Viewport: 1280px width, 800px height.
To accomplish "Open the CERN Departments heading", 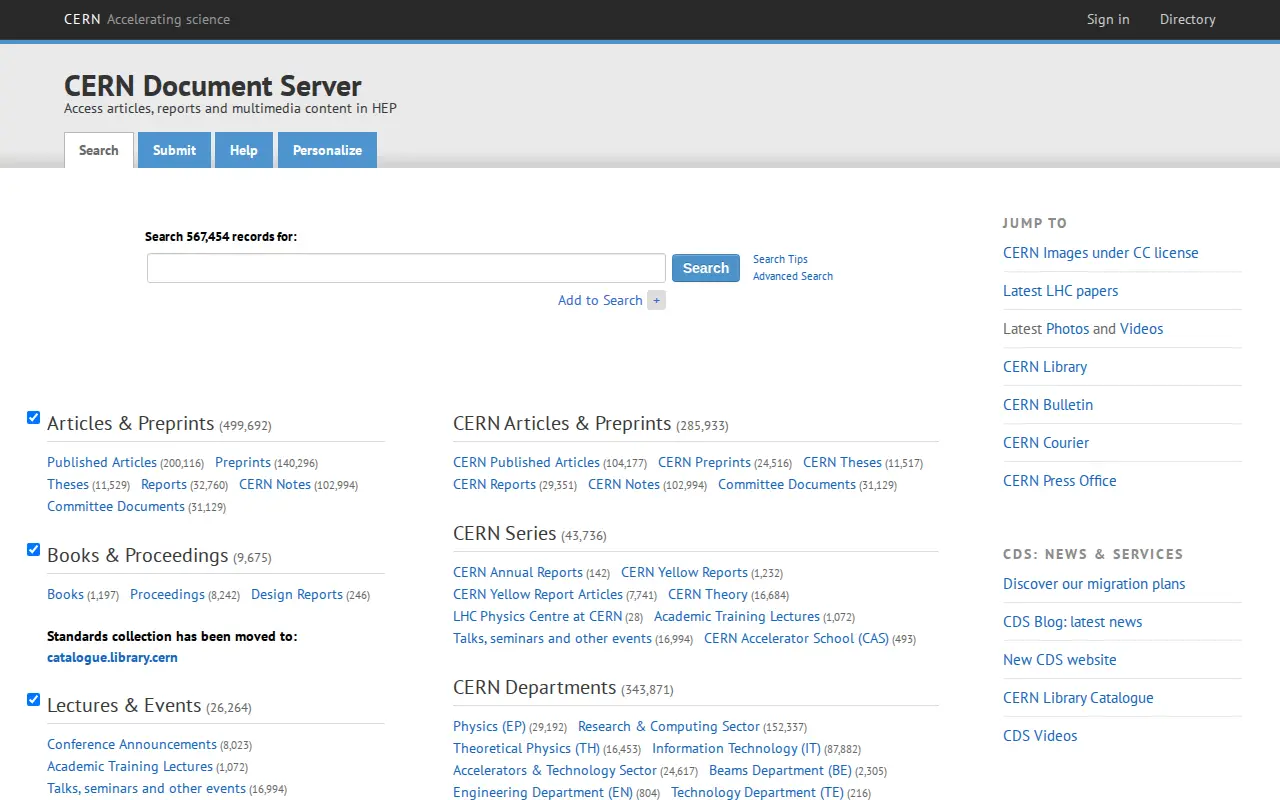I will coord(534,687).
